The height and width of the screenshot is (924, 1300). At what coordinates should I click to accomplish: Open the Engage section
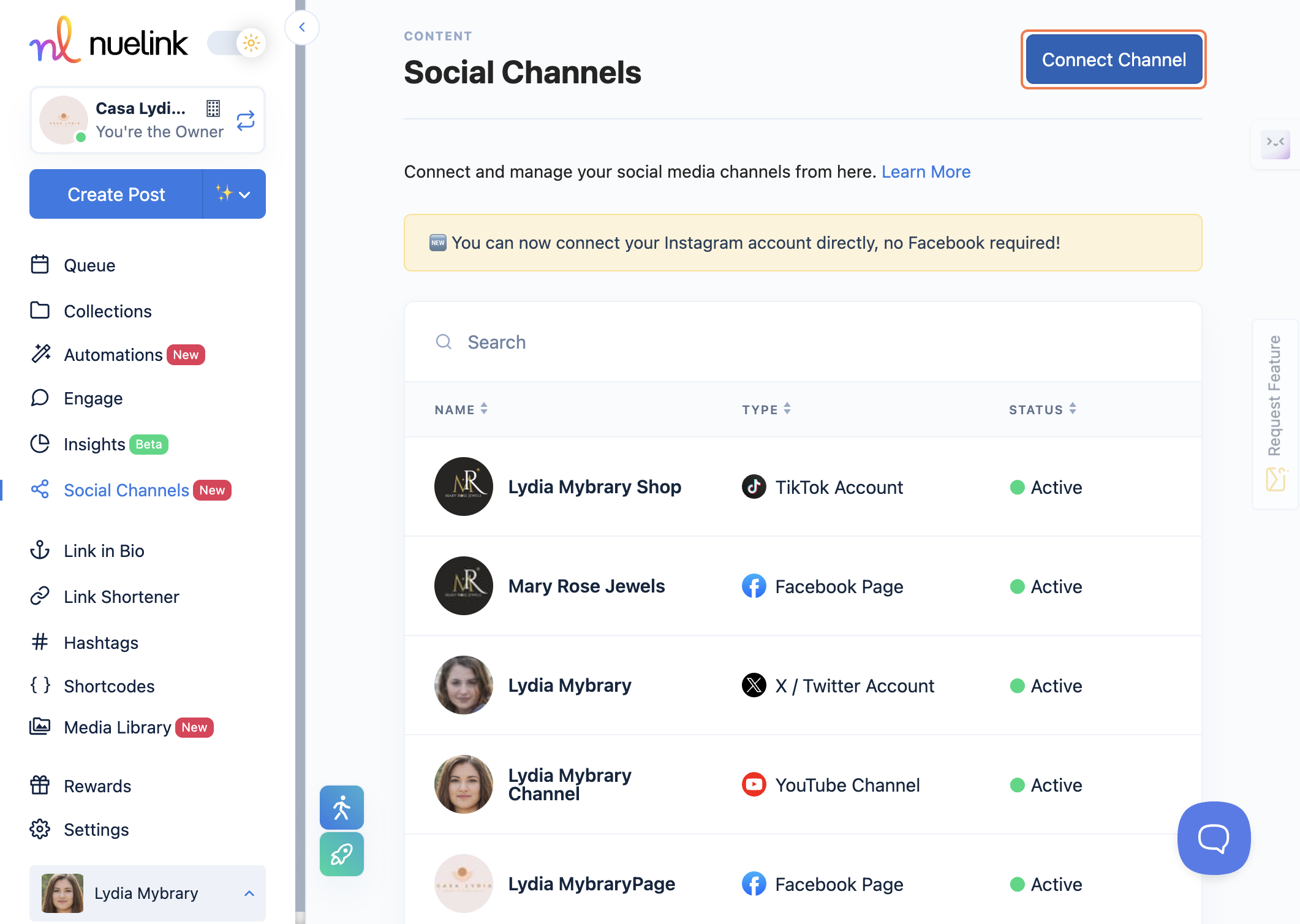coord(93,398)
